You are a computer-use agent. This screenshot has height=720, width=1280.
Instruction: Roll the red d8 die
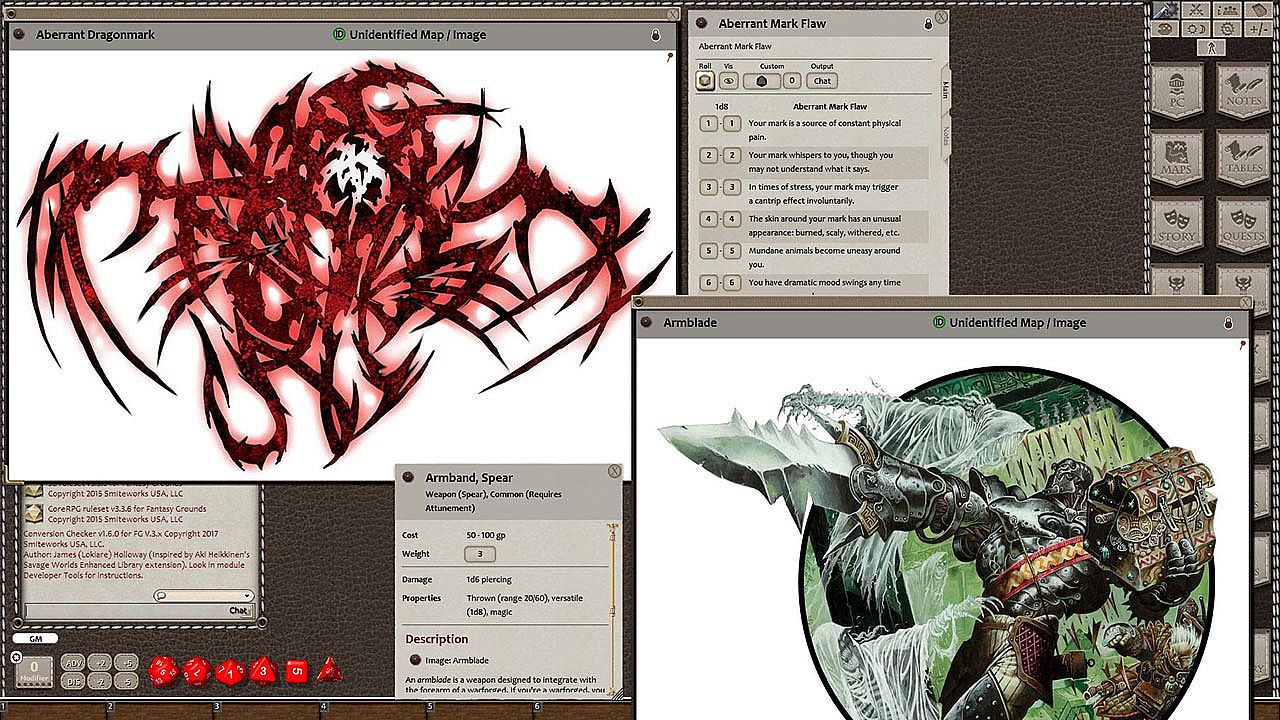click(x=263, y=671)
